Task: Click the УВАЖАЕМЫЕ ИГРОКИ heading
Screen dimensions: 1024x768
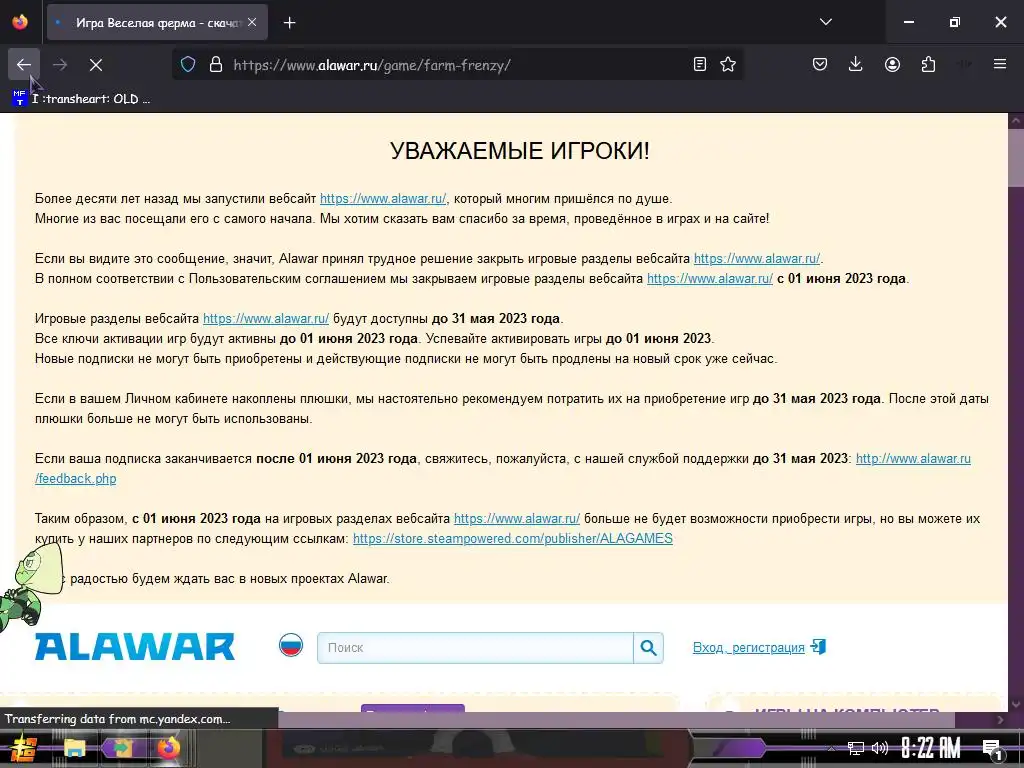Action: tap(520, 151)
